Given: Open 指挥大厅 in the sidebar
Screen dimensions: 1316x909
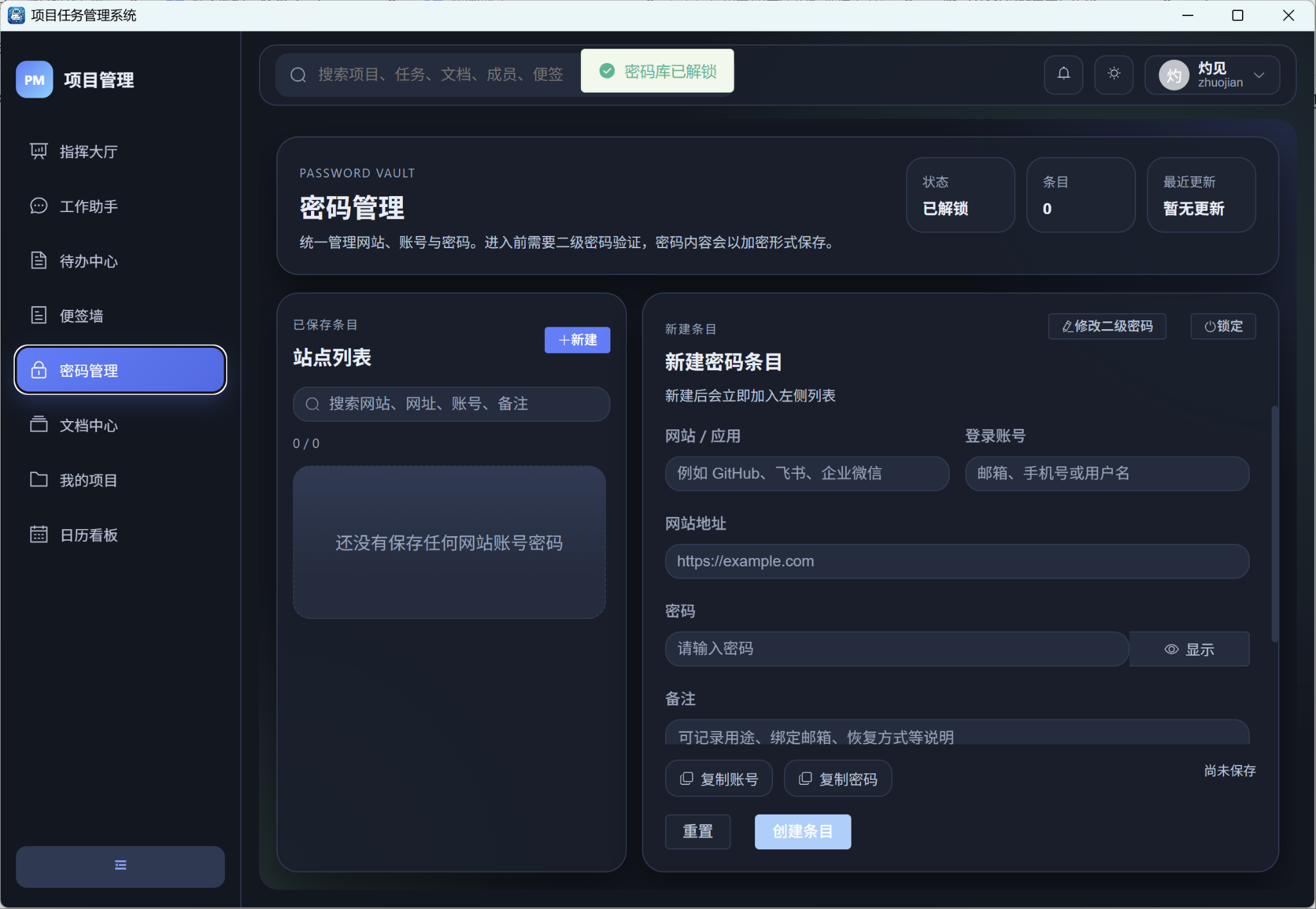Looking at the screenshot, I should click(87, 151).
